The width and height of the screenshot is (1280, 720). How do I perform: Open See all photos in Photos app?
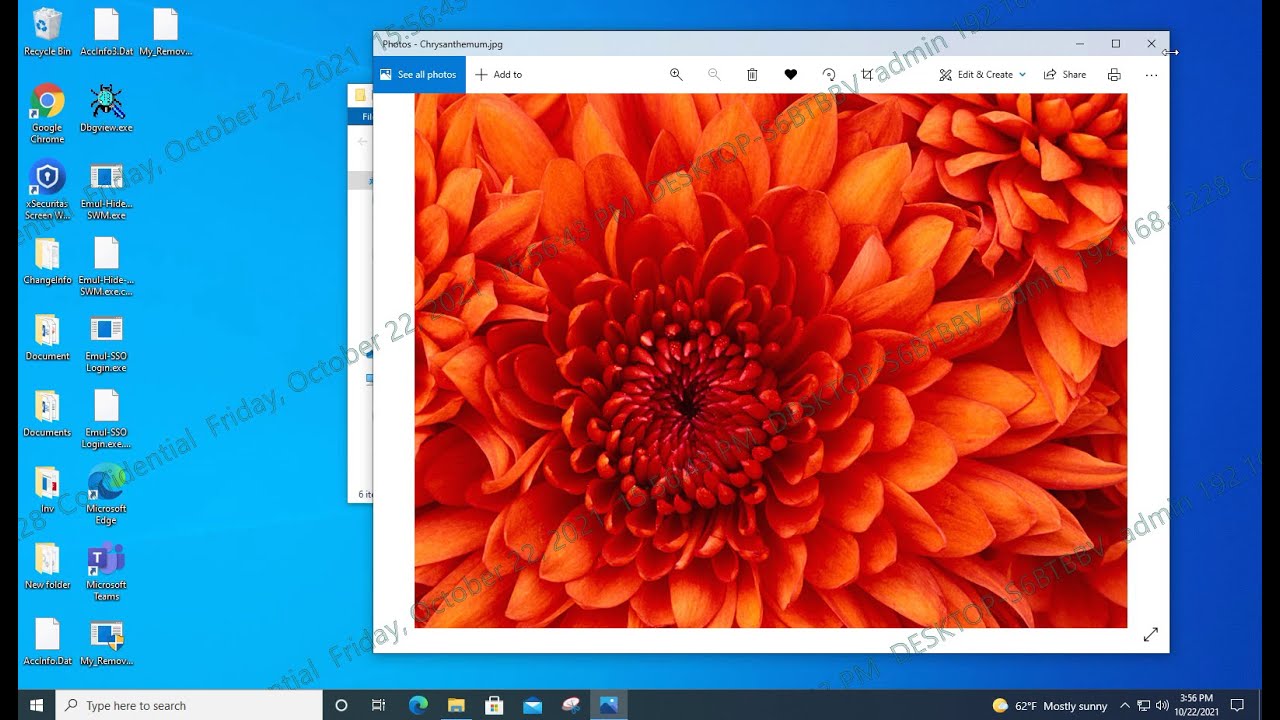[419, 75]
